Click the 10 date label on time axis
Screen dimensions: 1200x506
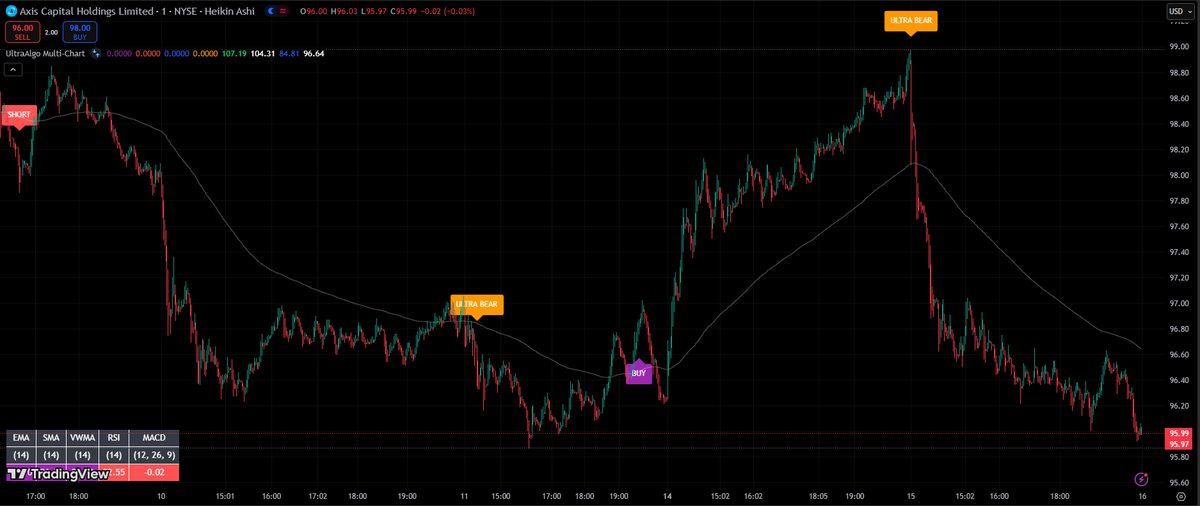[161, 495]
